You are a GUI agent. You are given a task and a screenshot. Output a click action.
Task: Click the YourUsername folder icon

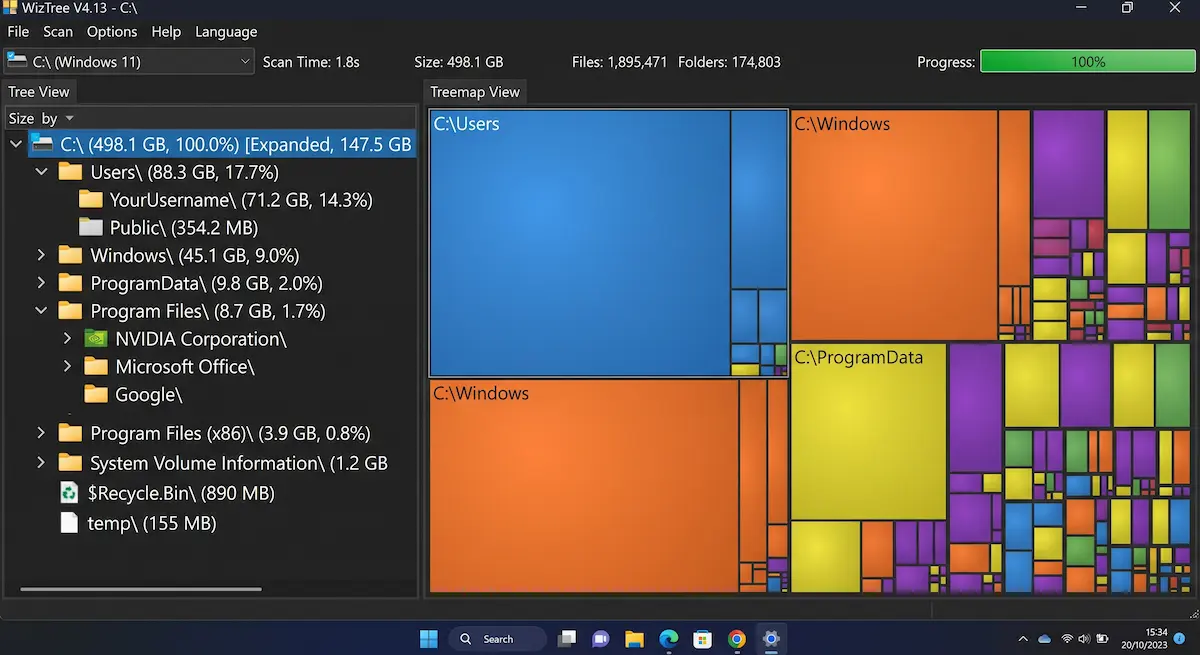click(x=91, y=200)
